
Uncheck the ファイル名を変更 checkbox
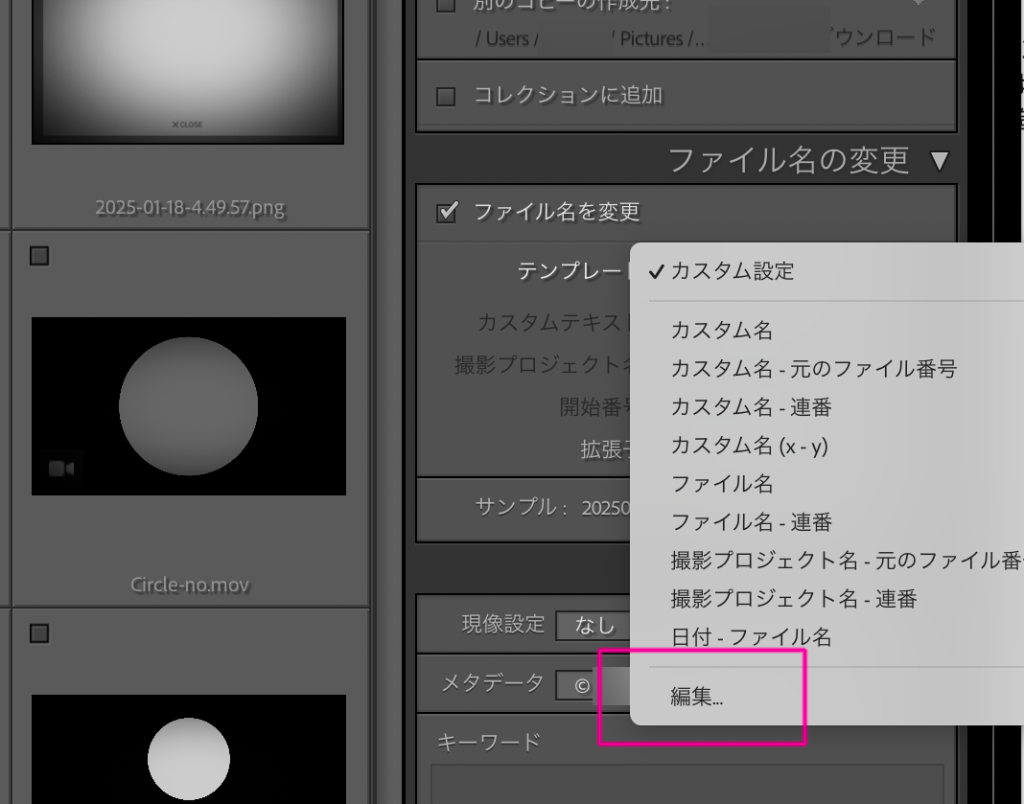point(448,211)
